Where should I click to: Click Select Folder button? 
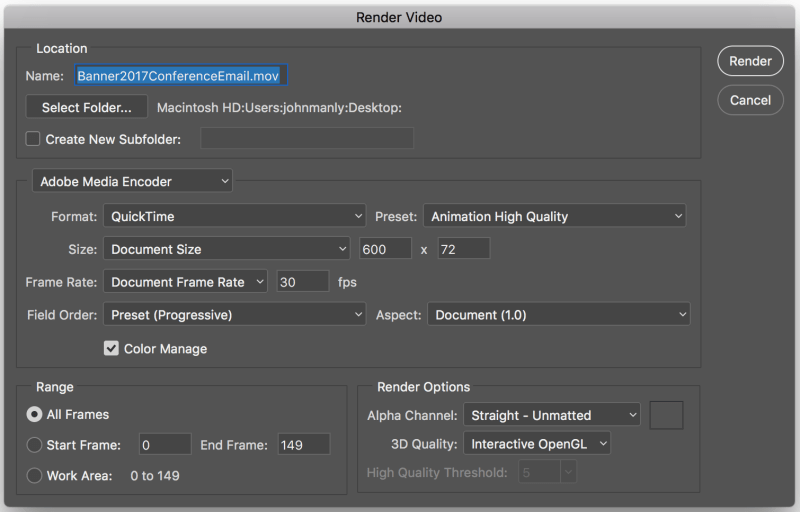pyautogui.click(x=87, y=107)
